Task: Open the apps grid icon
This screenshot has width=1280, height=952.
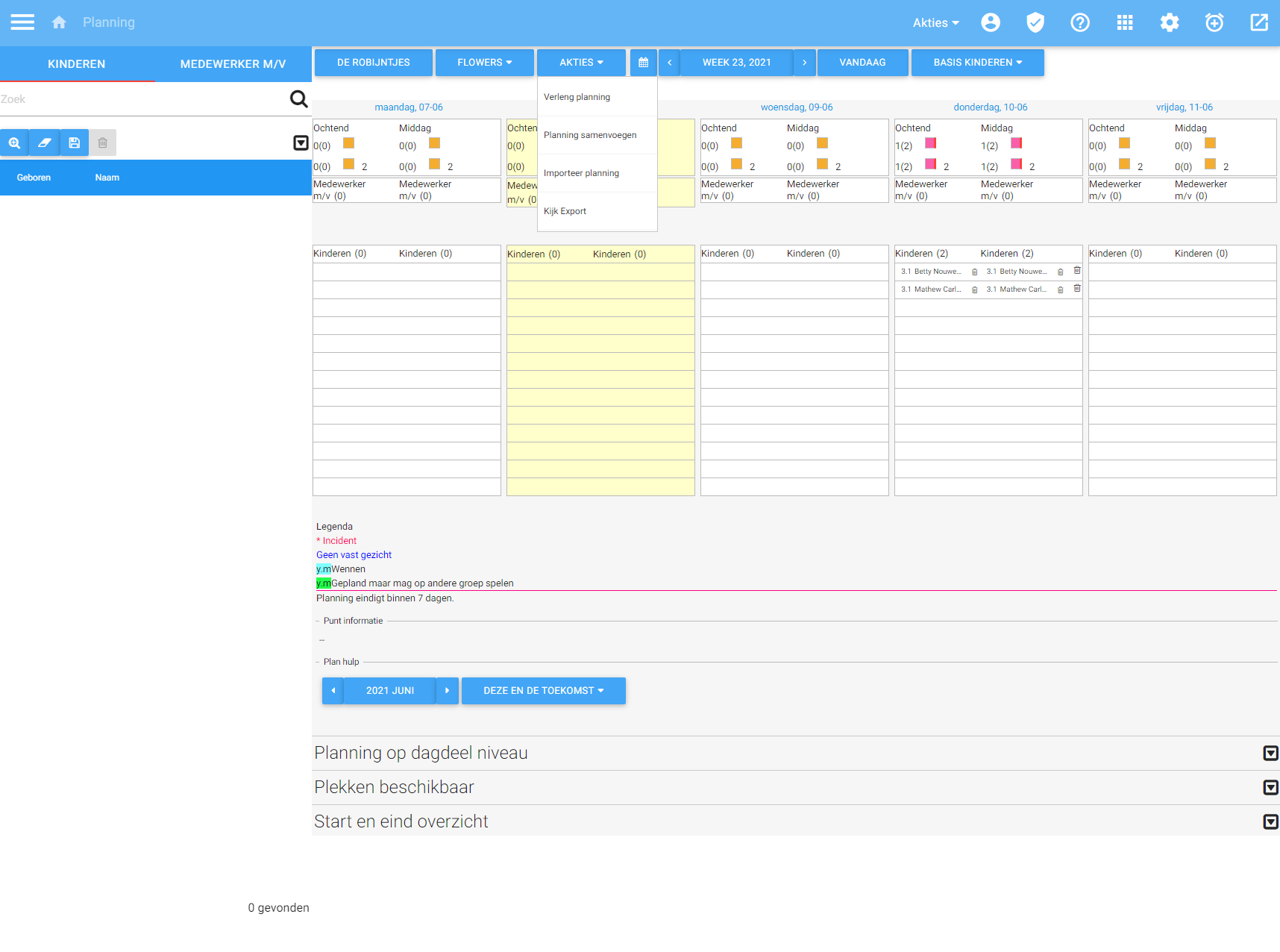Action: click(x=1124, y=22)
